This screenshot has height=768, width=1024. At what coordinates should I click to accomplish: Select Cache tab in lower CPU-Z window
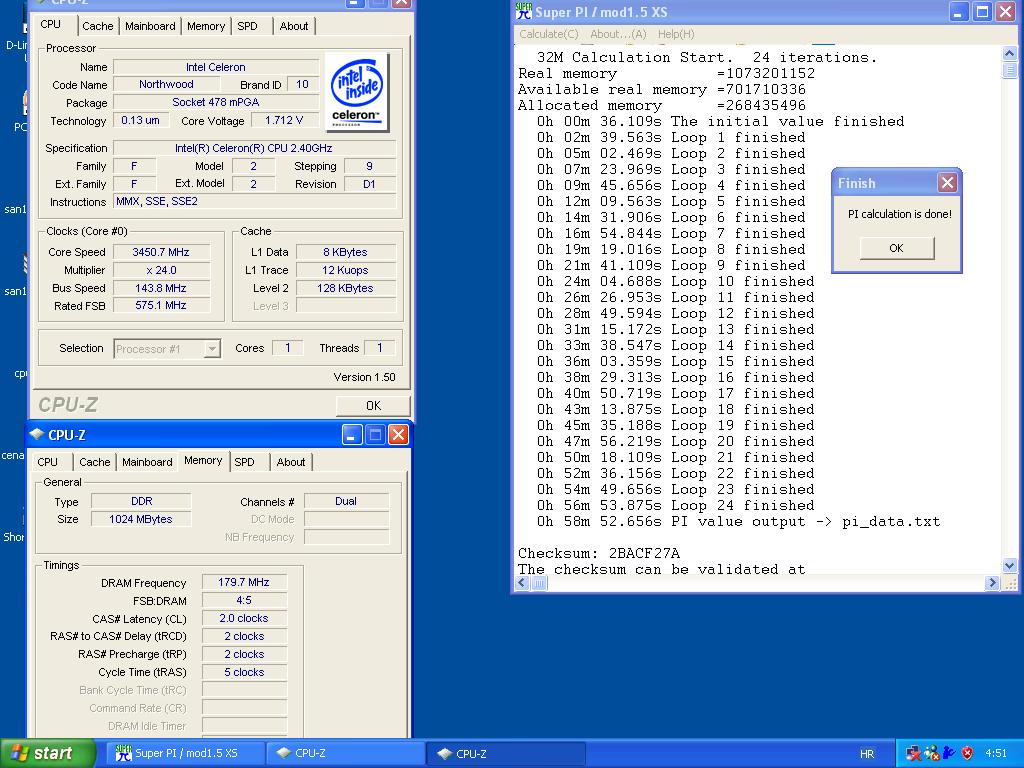coord(95,462)
